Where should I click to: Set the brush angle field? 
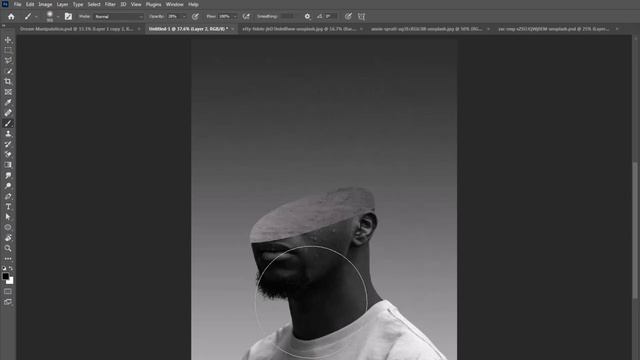click(x=331, y=16)
